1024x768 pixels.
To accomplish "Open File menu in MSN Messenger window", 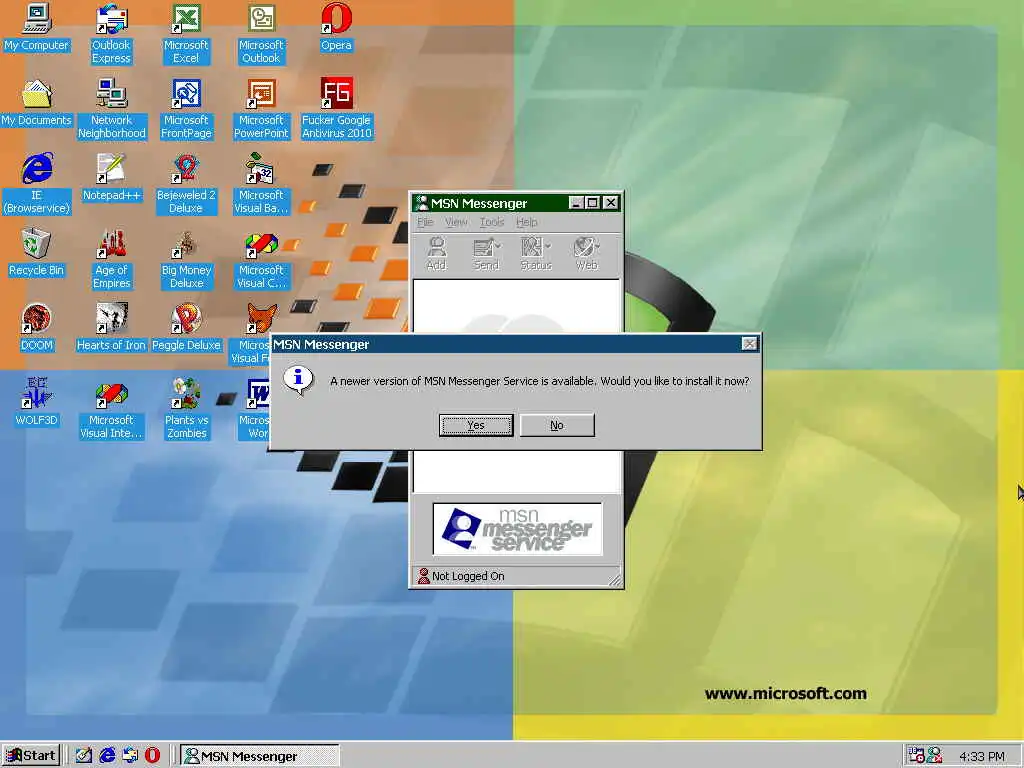I will pos(425,222).
